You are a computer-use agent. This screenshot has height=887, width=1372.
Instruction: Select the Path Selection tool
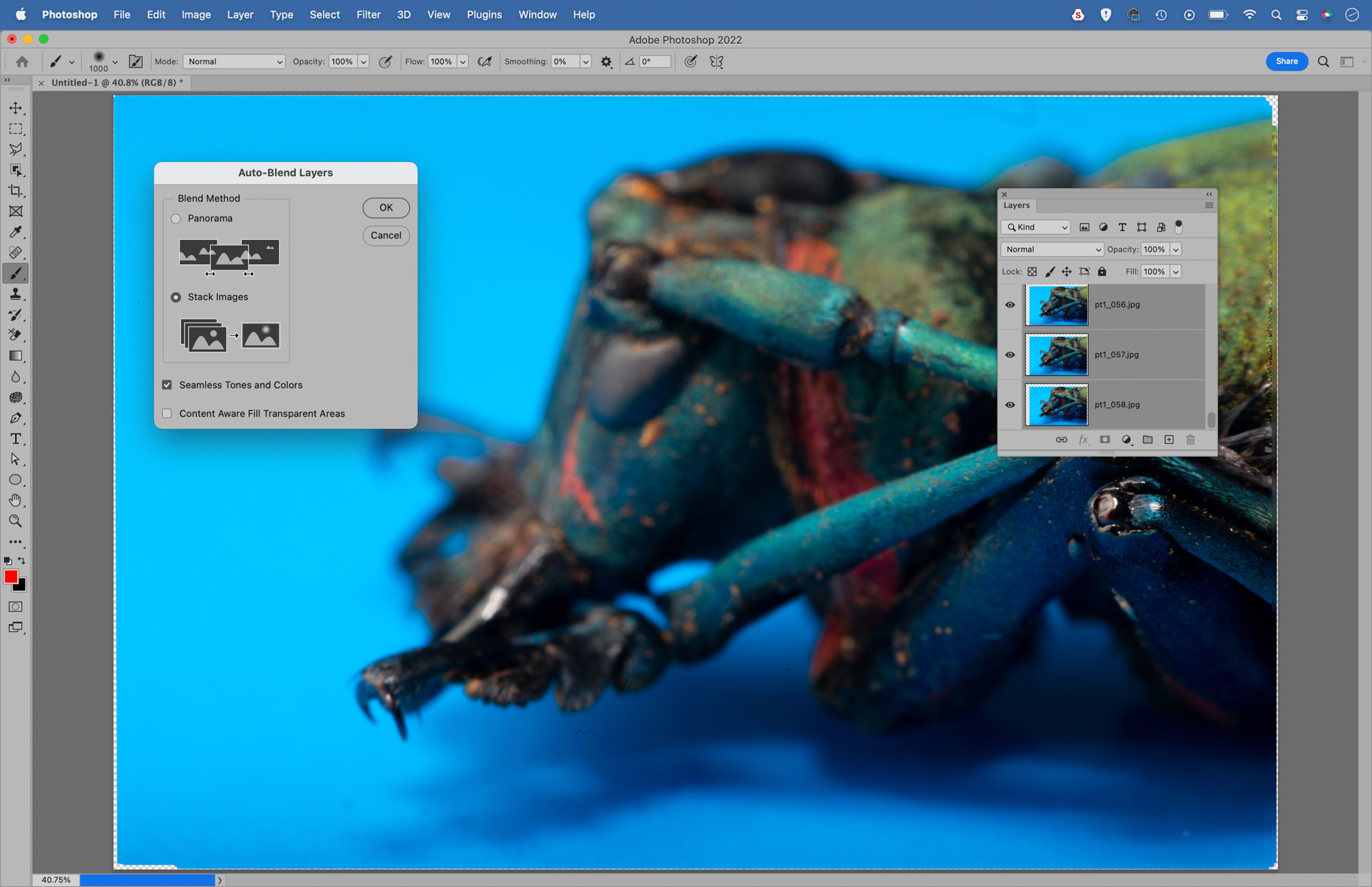click(x=16, y=459)
